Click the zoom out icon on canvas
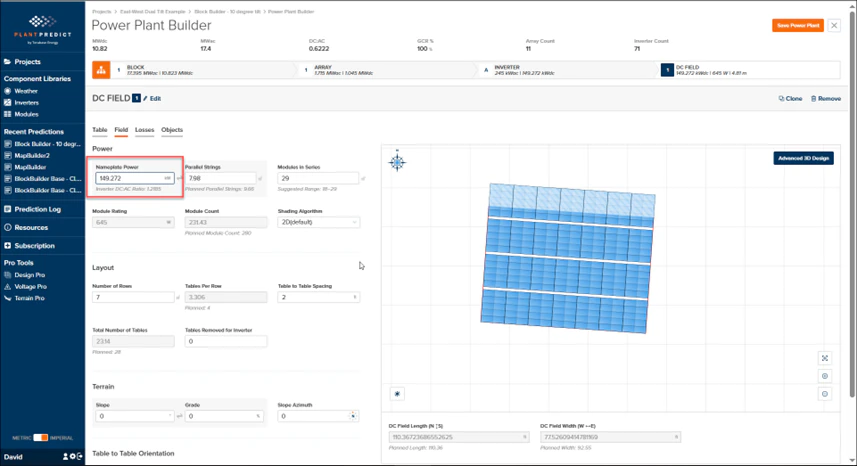This screenshot has height=466, width=857. click(x=825, y=394)
